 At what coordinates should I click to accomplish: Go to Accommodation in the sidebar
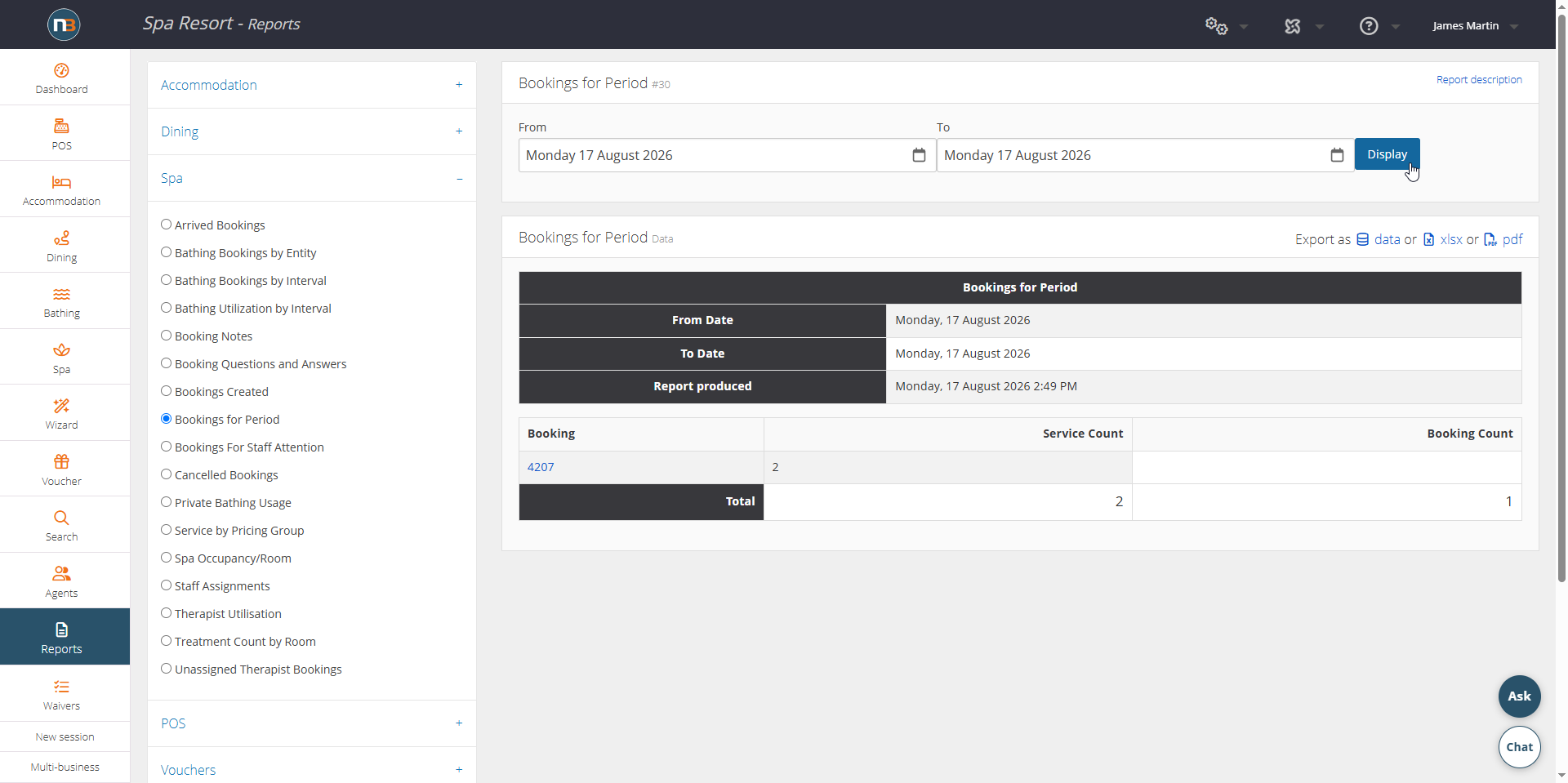click(61, 189)
